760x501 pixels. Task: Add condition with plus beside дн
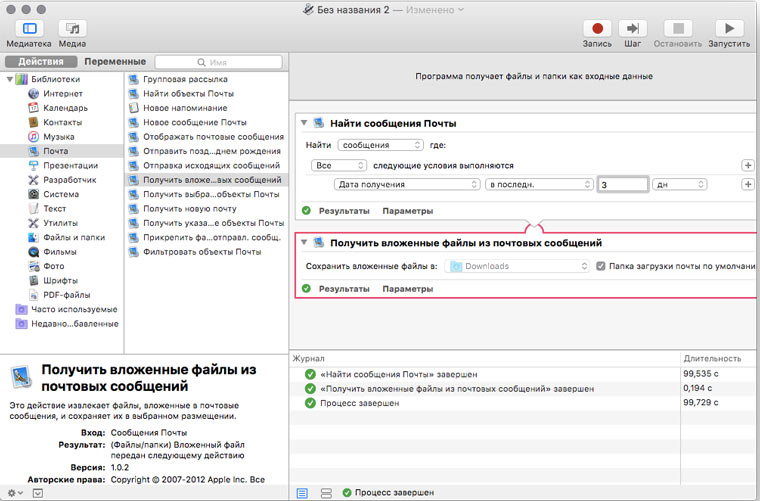(748, 184)
